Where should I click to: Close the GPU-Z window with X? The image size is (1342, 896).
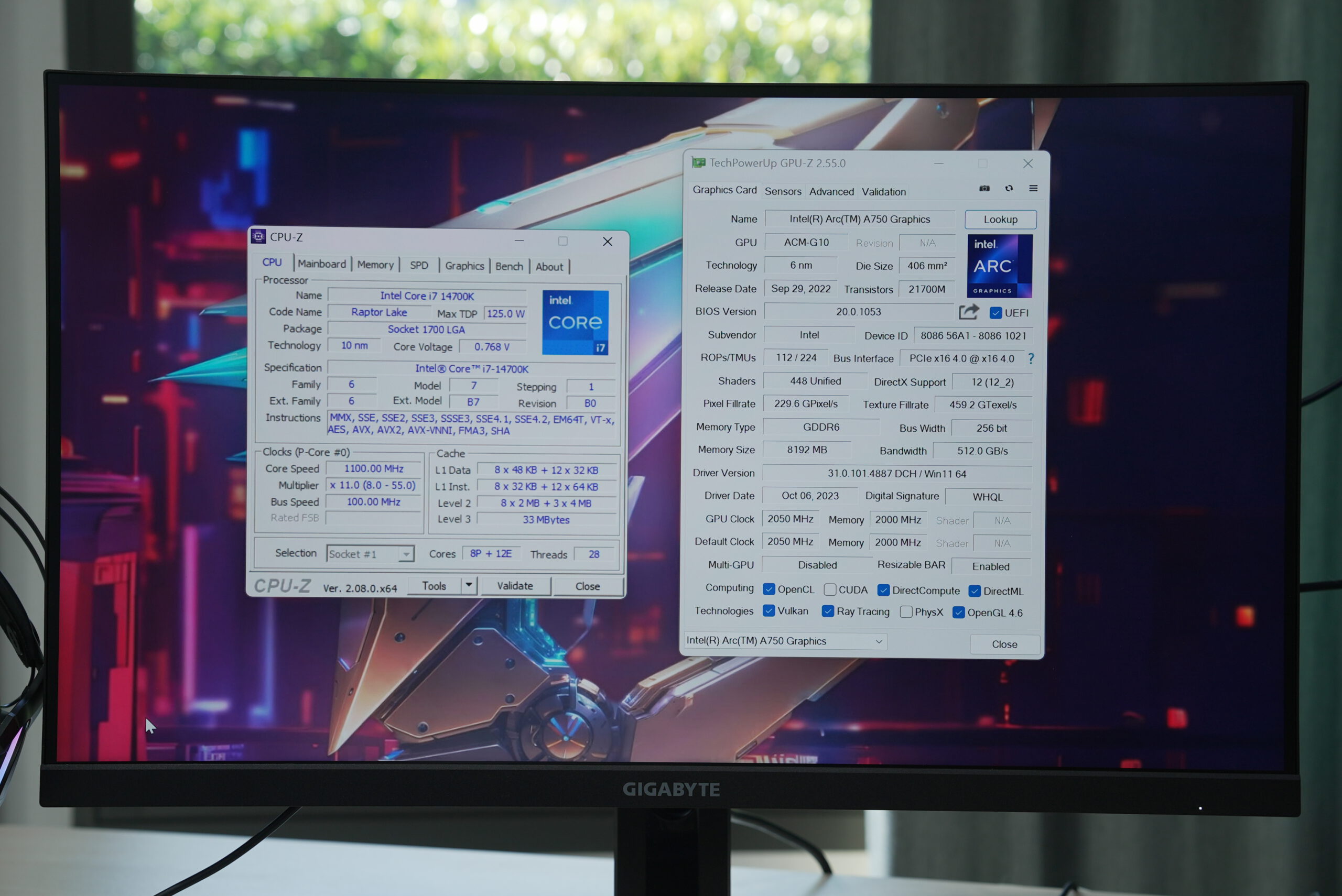tap(1027, 163)
